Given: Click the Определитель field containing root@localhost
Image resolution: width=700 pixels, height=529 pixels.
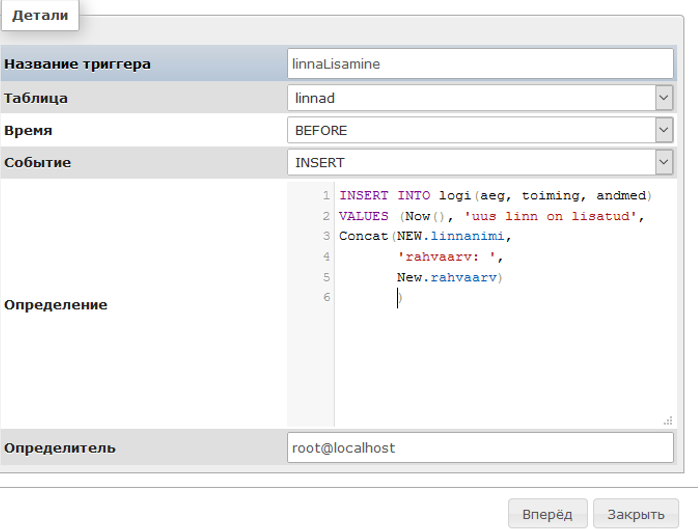Looking at the screenshot, I should click(x=480, y=448).
